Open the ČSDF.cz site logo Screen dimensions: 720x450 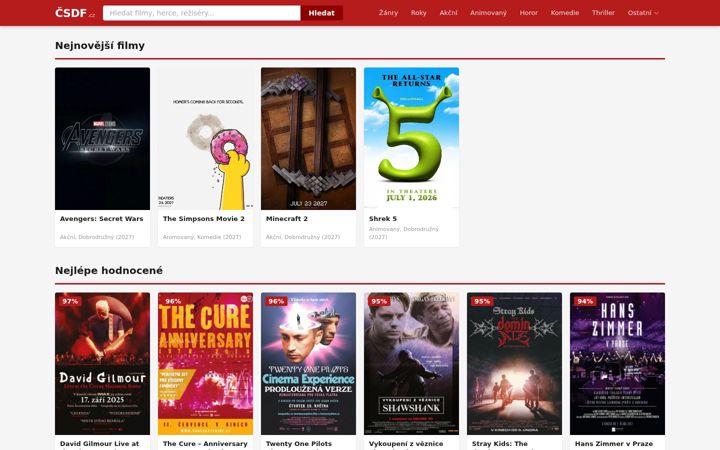pyautogui.click(x=75, y=13)
